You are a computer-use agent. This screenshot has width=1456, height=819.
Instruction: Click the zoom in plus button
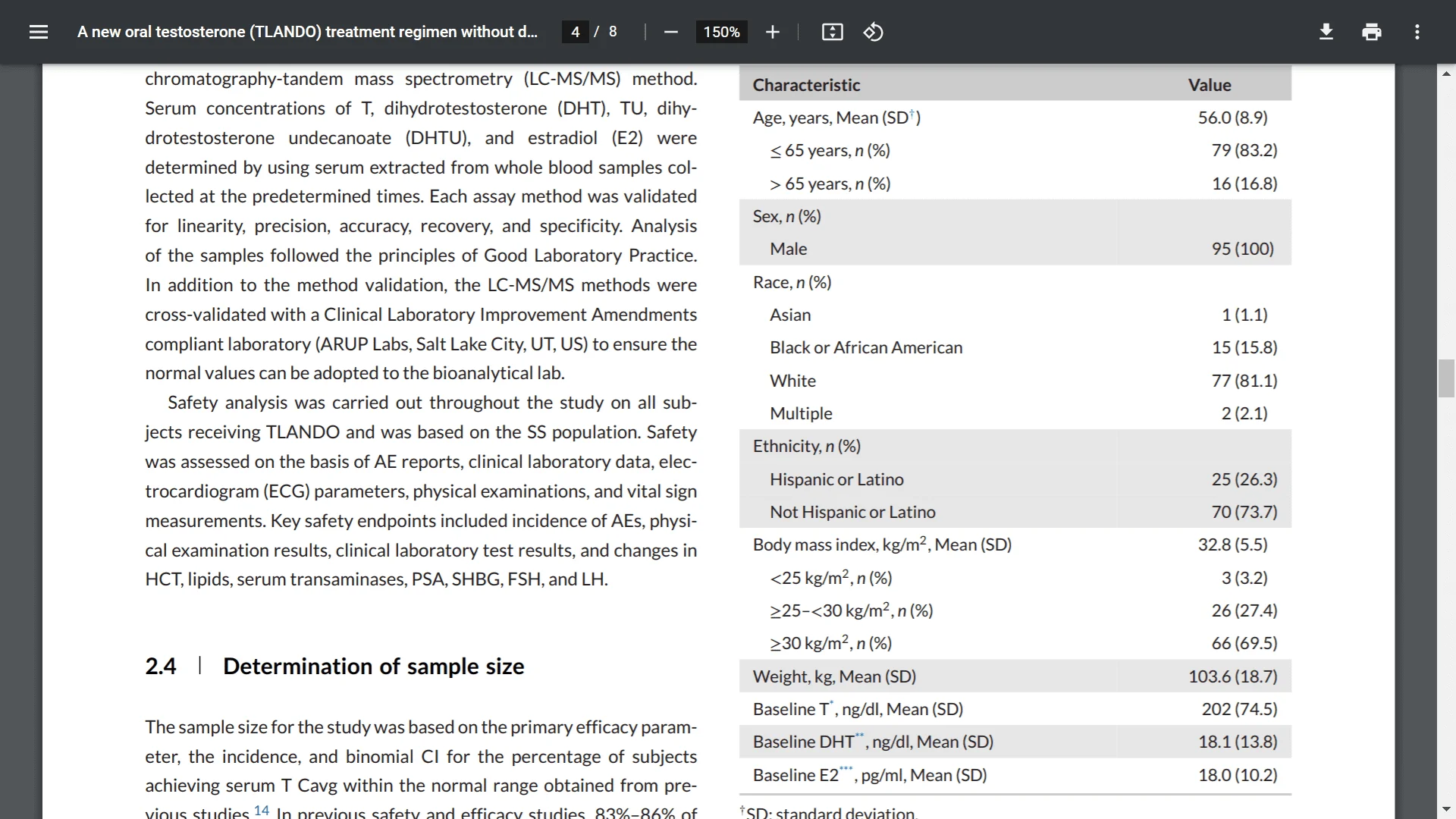[773, 32]
